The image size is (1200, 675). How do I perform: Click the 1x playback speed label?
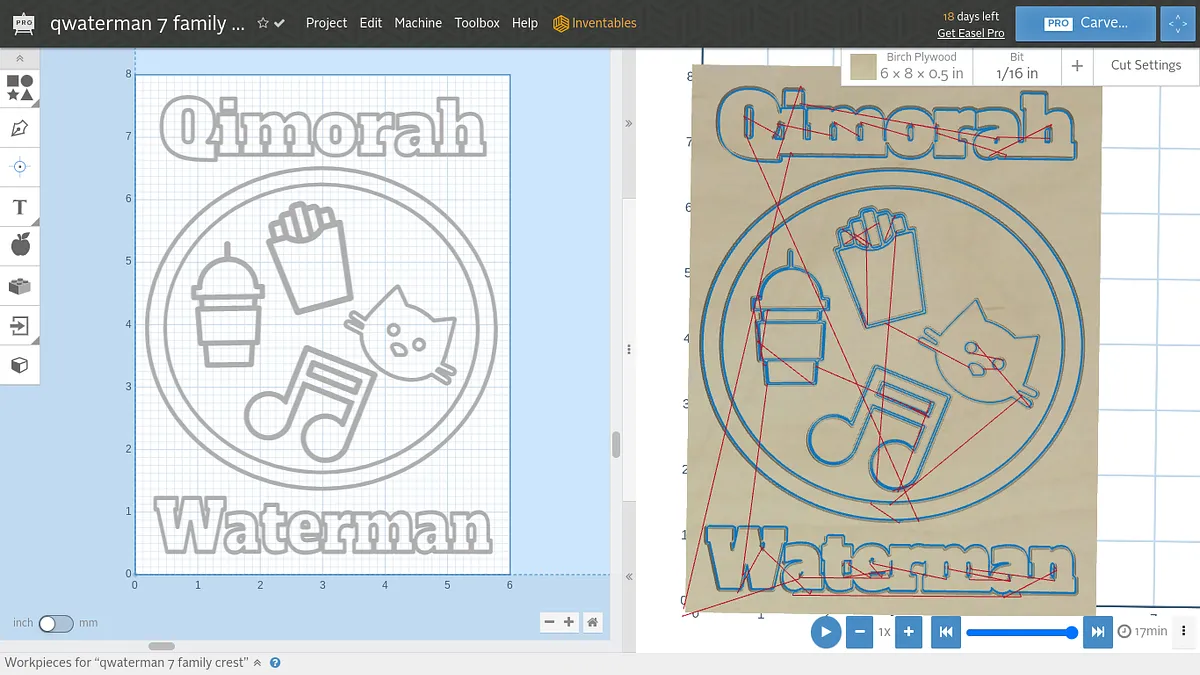point(884,632)
